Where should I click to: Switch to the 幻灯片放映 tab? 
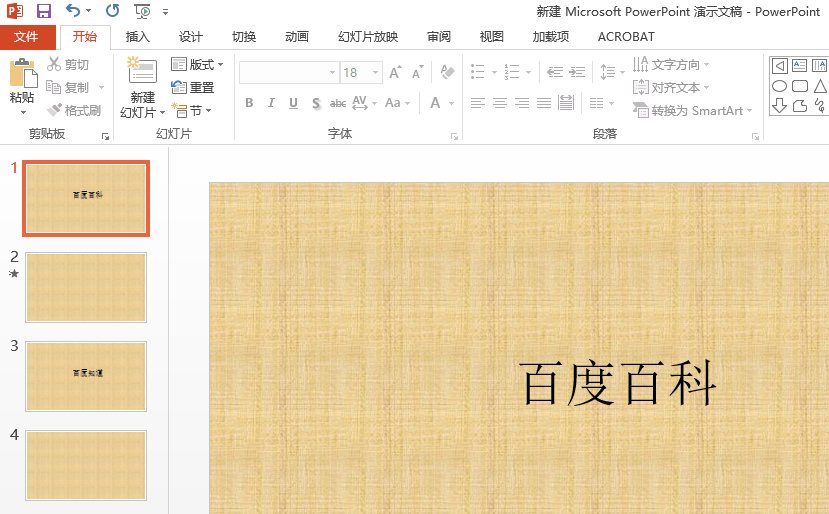(x=368, y=36)
